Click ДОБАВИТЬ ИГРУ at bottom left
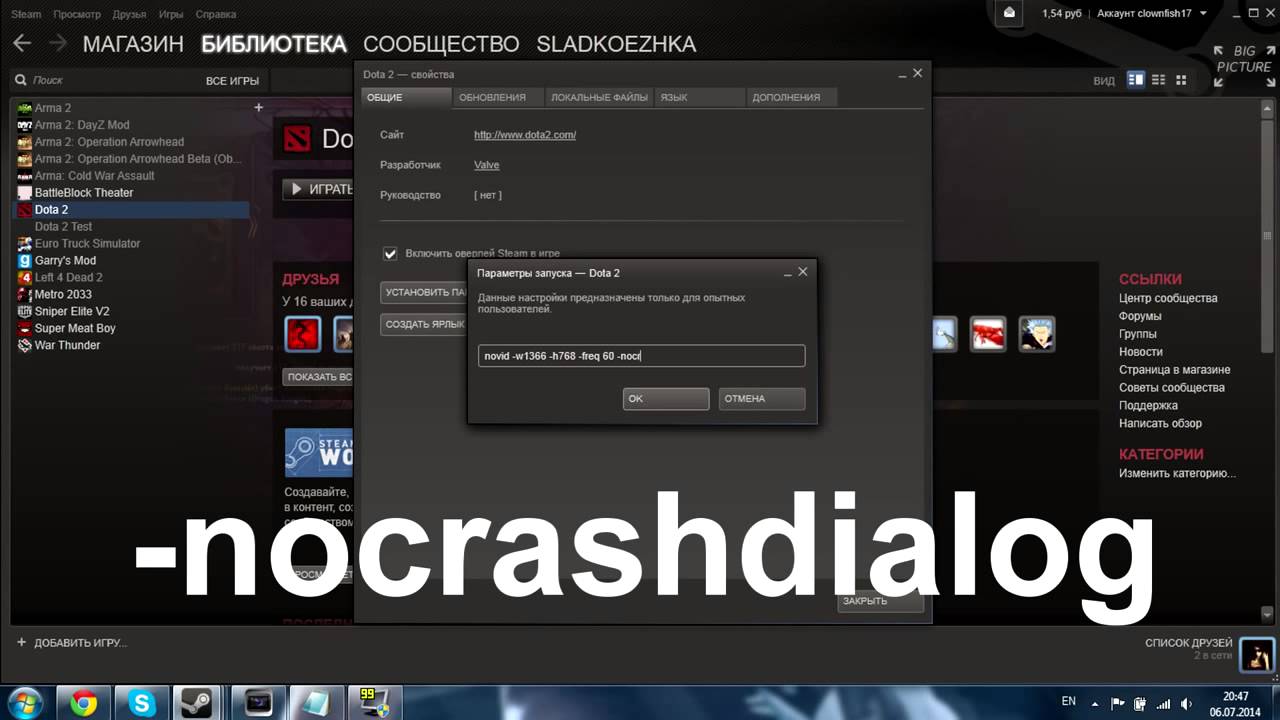This screenshot has width=1280, height=720. pyautogui.click(x=71, y=643)
